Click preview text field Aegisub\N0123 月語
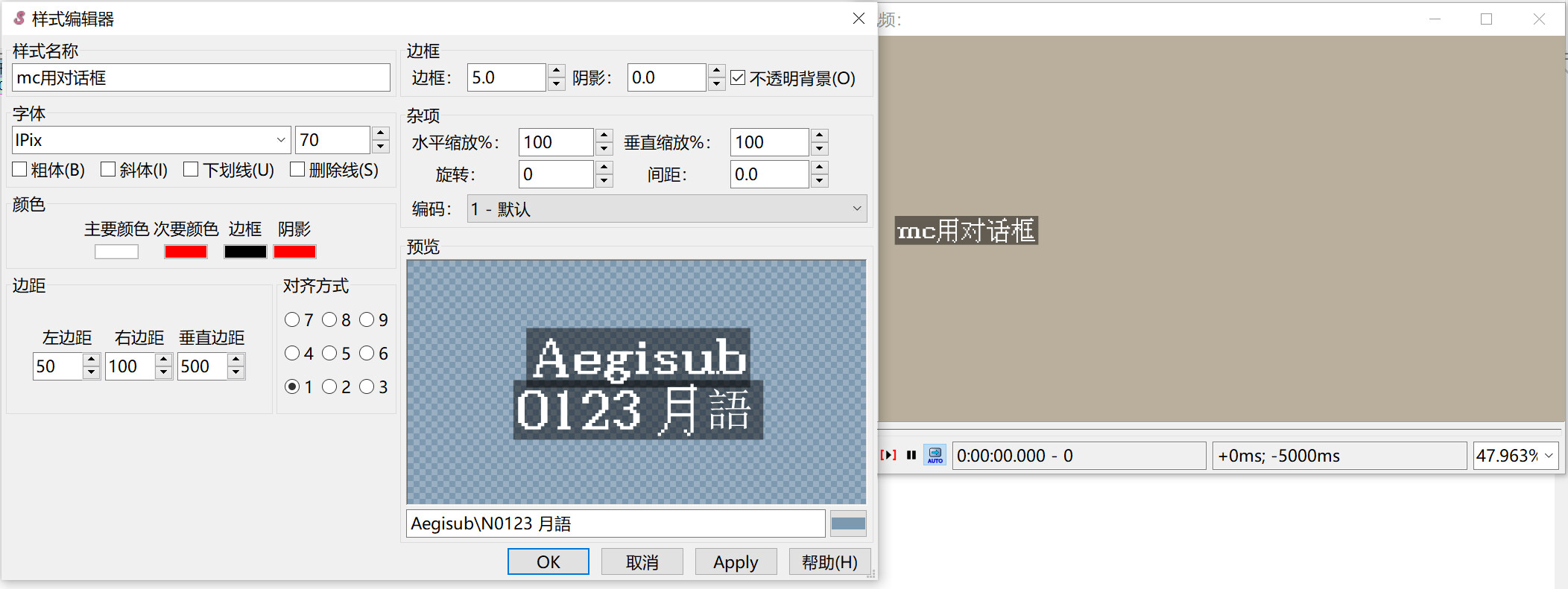 [616, 523]
